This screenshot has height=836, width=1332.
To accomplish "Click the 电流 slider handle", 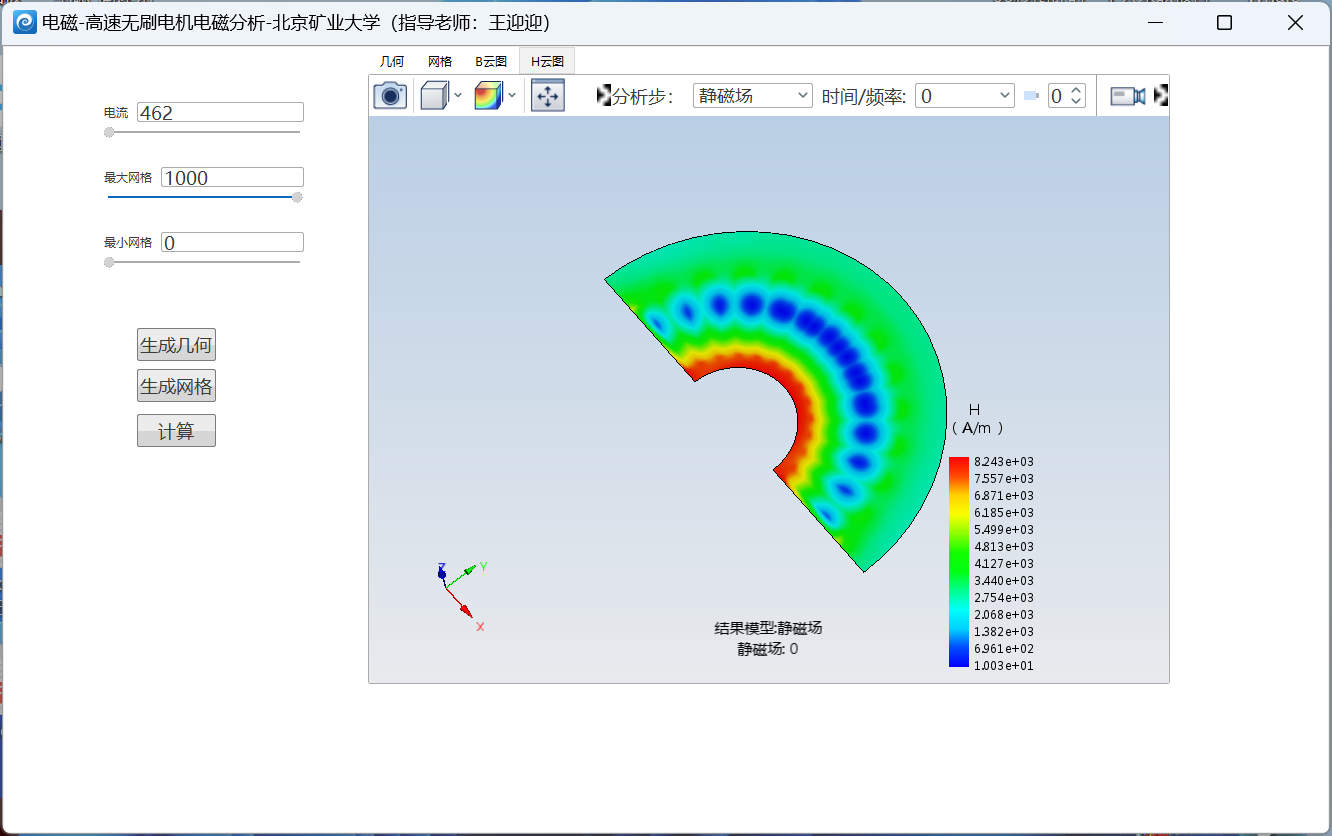I will 109,132.
